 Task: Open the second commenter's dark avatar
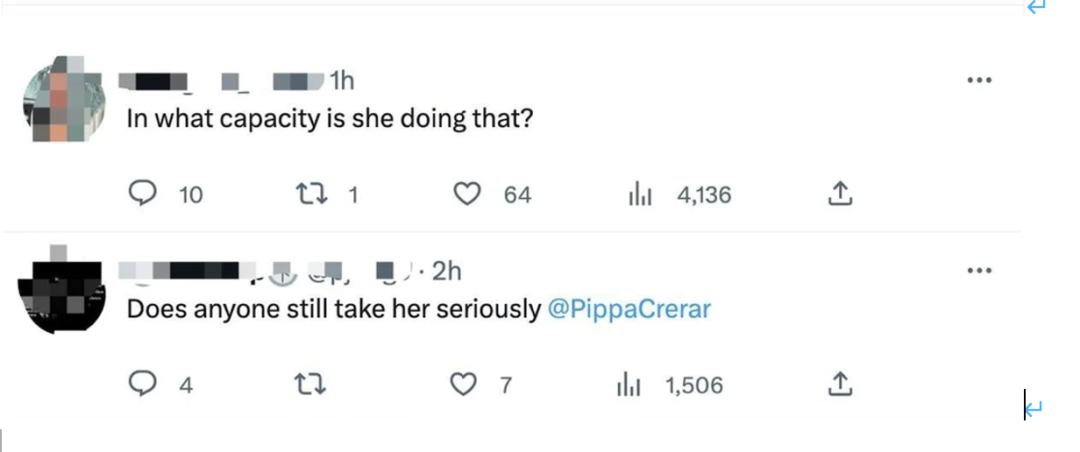click(x=66, y=294)
